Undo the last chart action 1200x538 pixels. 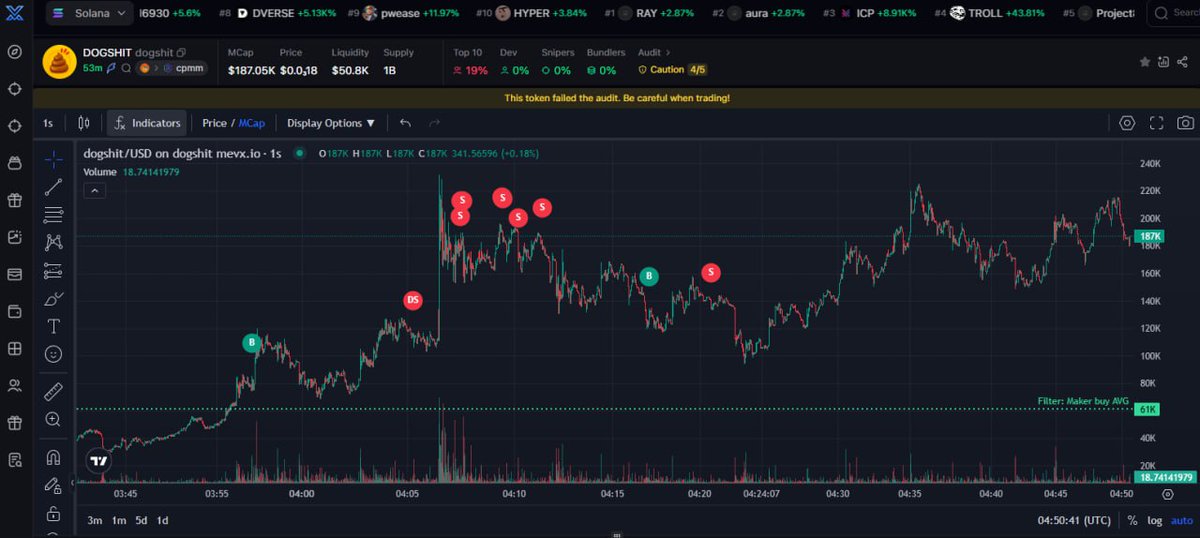click(x=405, y=123)
